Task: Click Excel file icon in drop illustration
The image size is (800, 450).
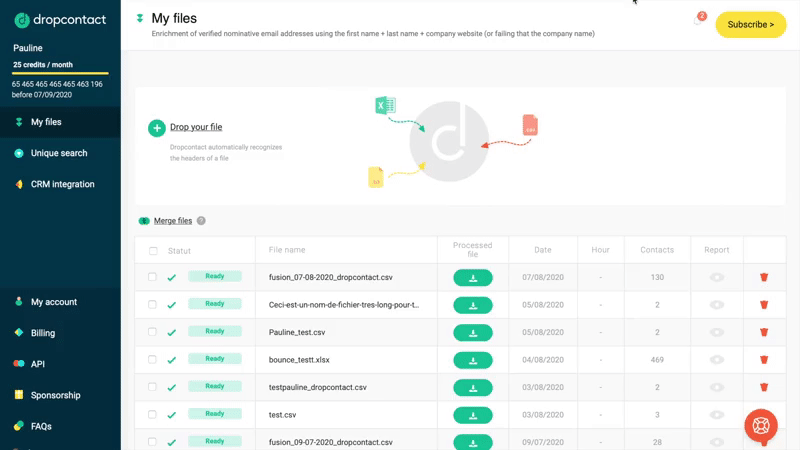Action: pyautogui.click(x=385, y=105)
